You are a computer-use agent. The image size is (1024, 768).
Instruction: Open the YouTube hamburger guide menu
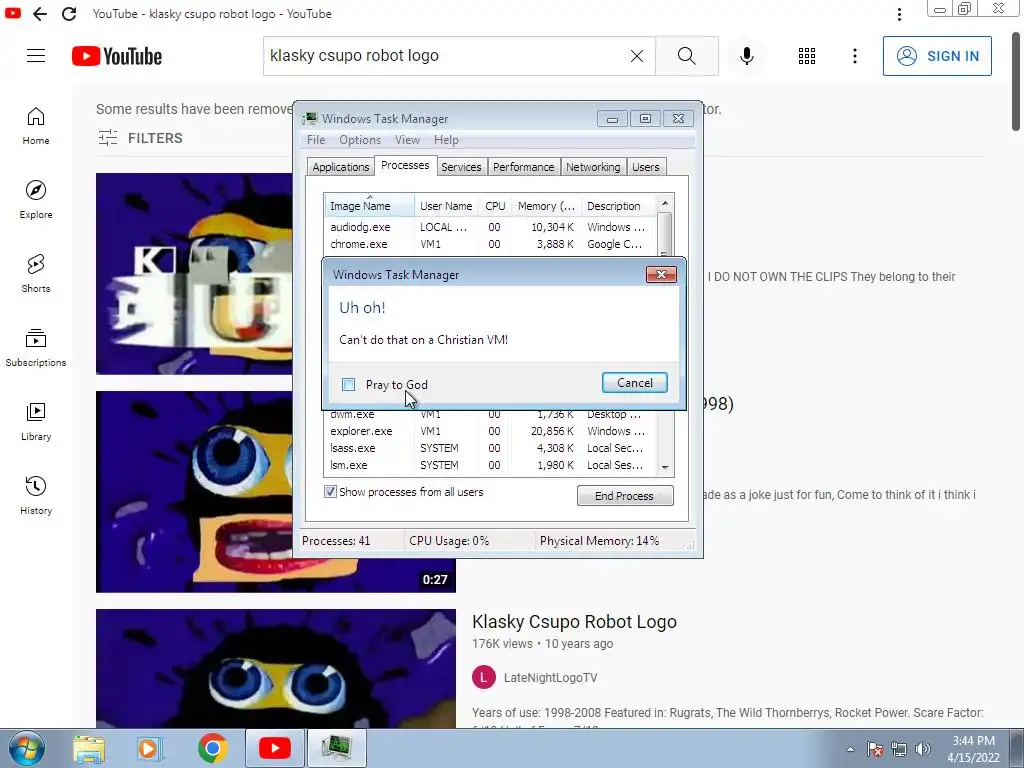tap(36, 56)
